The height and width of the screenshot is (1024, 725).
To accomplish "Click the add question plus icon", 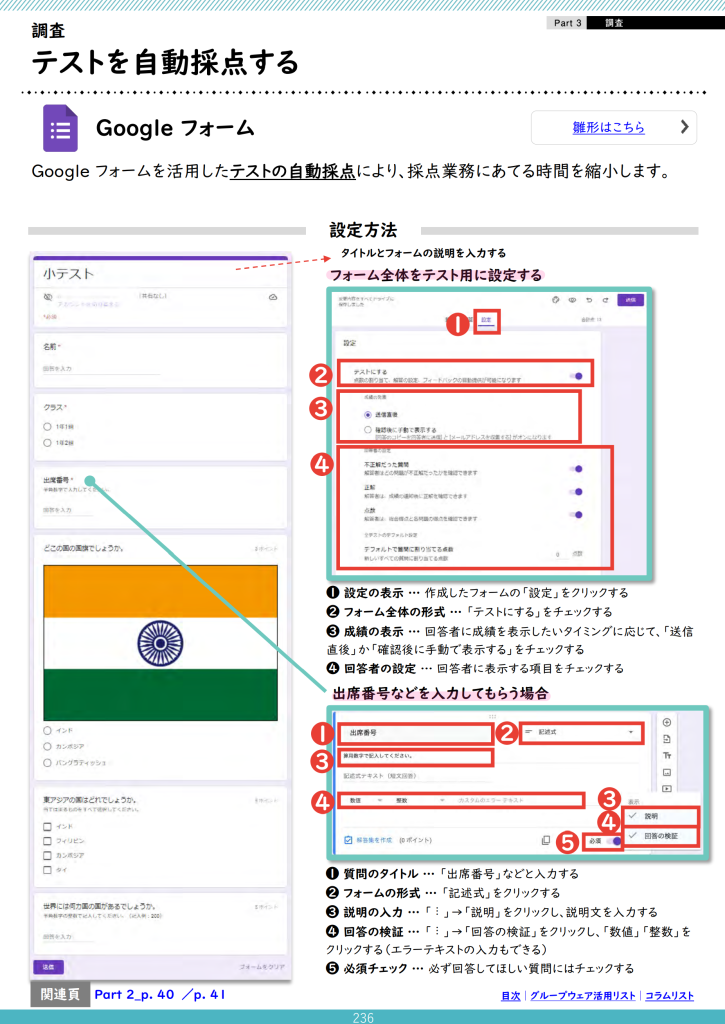I will pyautogui.click(x=667, y=722).
